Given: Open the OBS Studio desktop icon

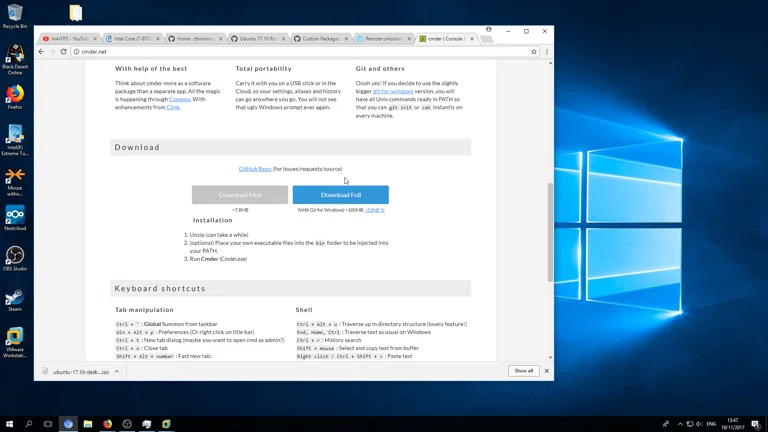Looking at the screenshot, I should point(15,257).
